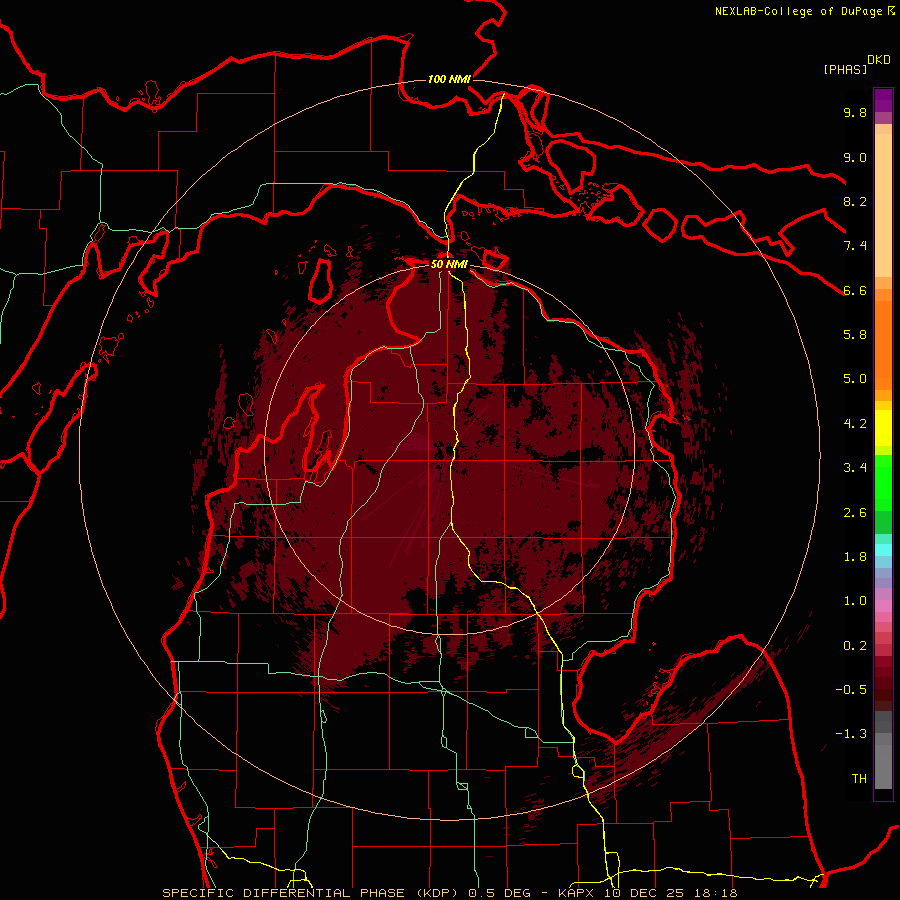This screenshot has height=900, width=900.
Task: Click the 5.0 legend value
Action: tap(855, 379)
